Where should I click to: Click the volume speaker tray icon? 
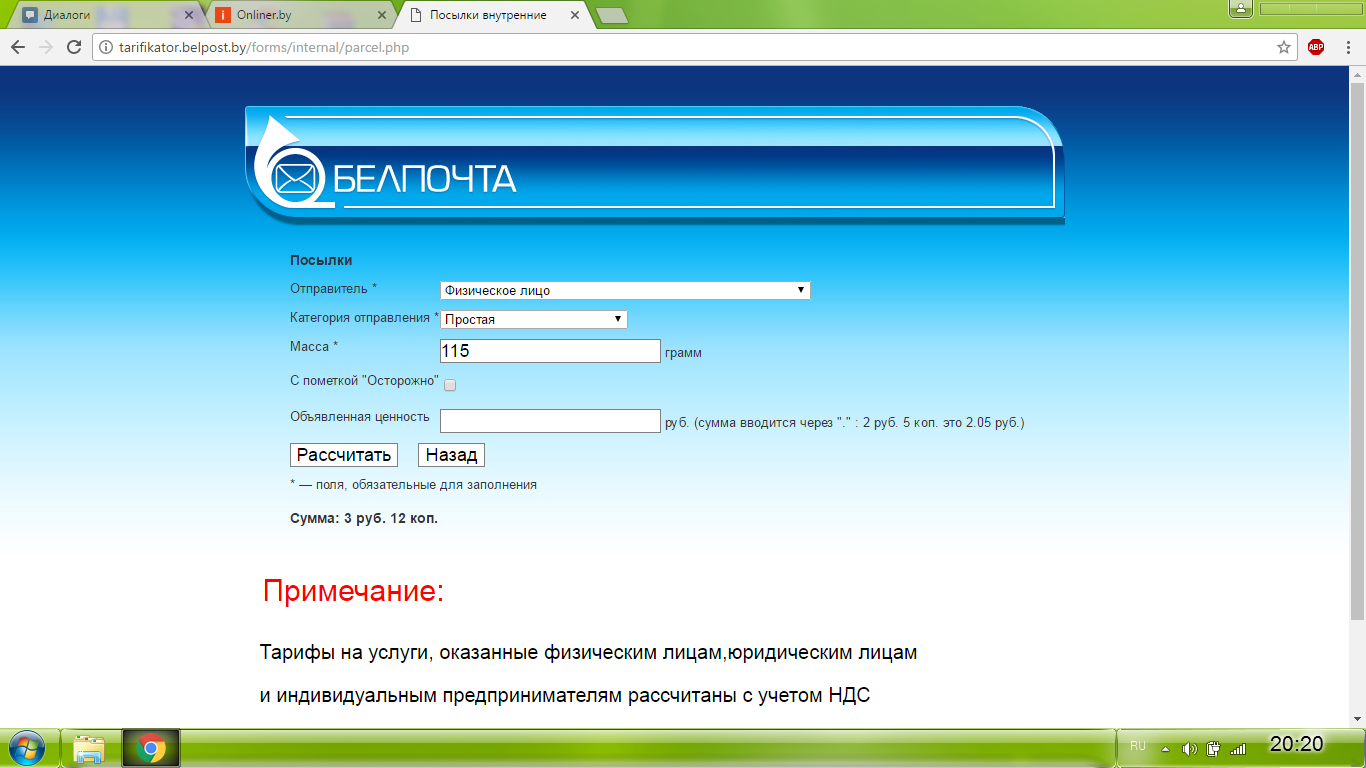click(1189, 748)
